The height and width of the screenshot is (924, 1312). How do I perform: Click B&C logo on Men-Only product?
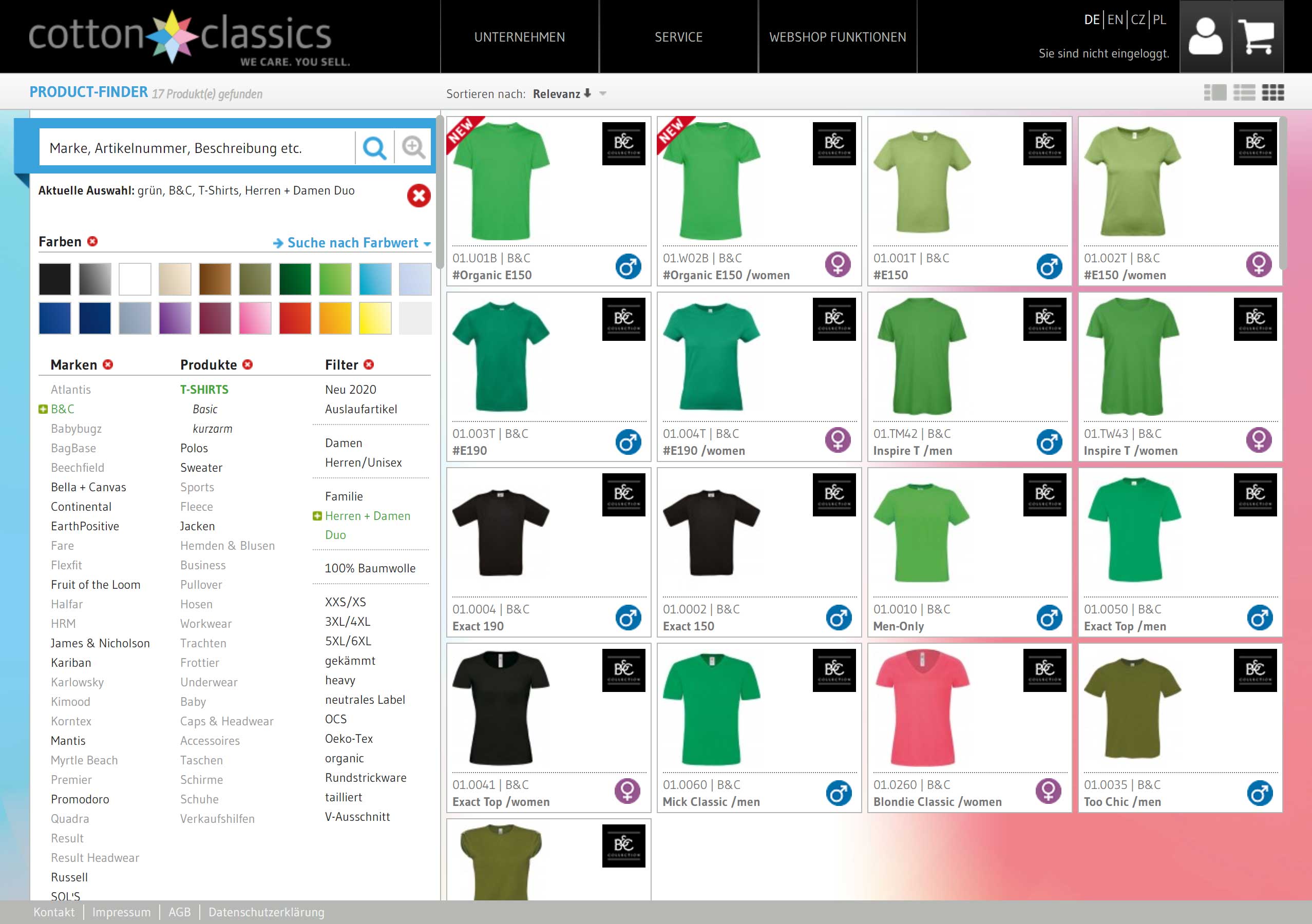coord(1044,494)
